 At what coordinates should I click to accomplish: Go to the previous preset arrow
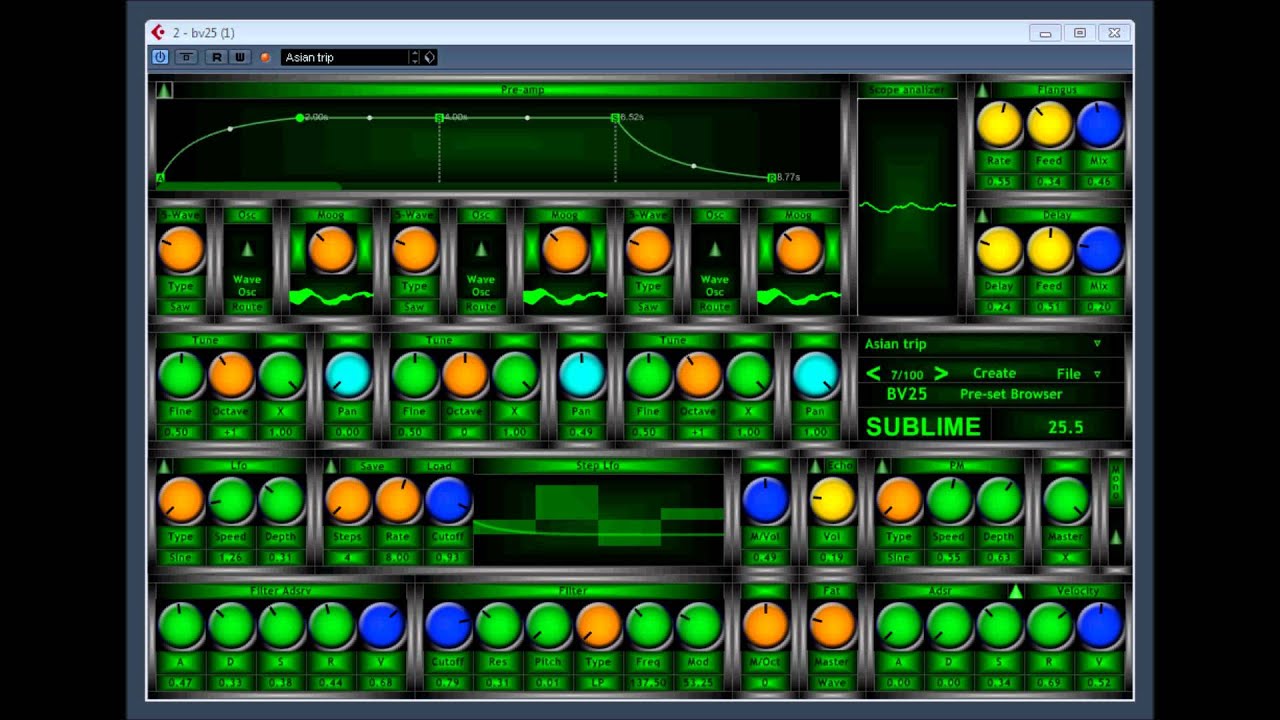[873, 374]
